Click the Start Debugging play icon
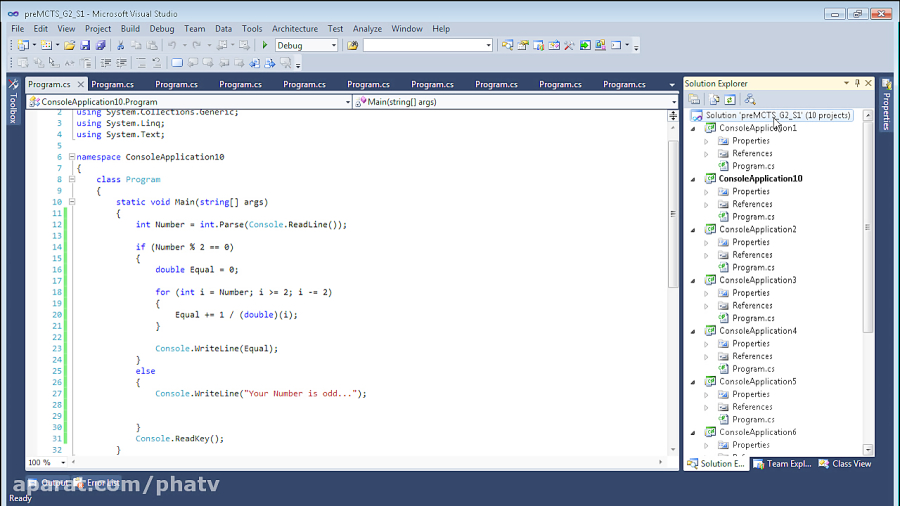Image resolution: width=900 pixels, height=506 pixels. pyautogui.click(x=265, y=45)
